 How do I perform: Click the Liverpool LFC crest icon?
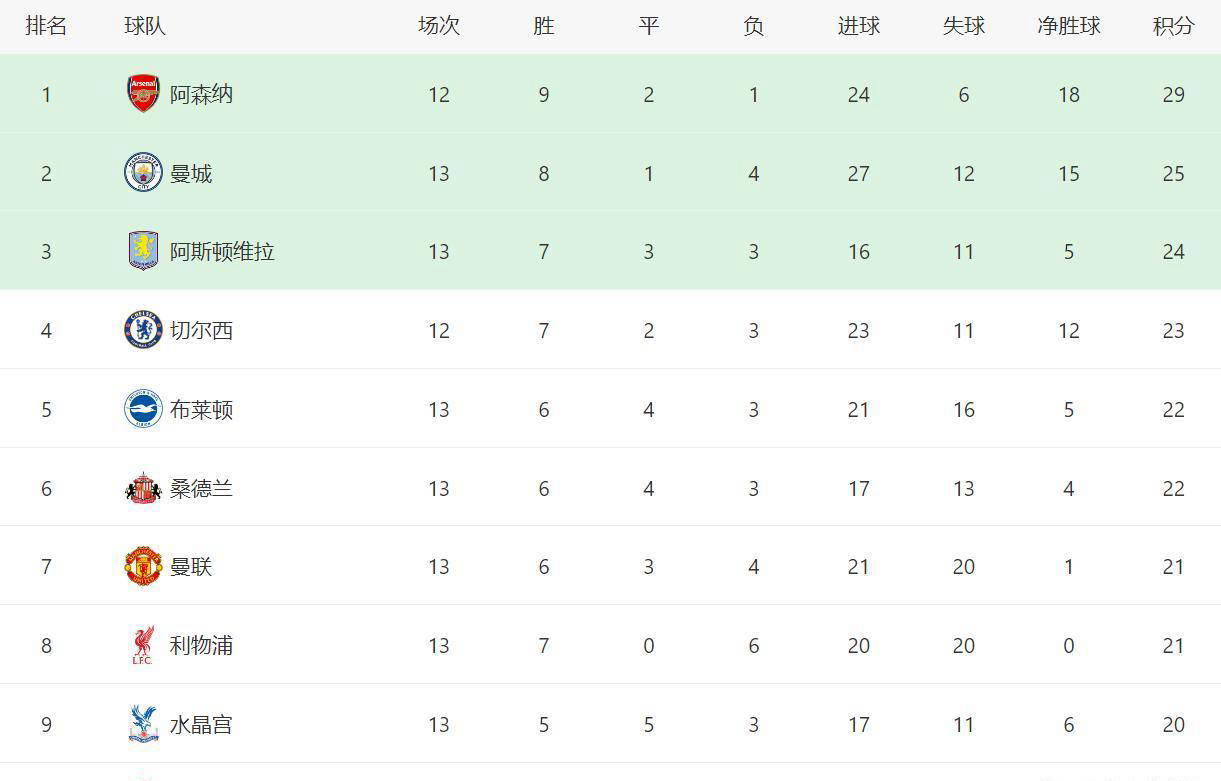click(x=143, y=645)
